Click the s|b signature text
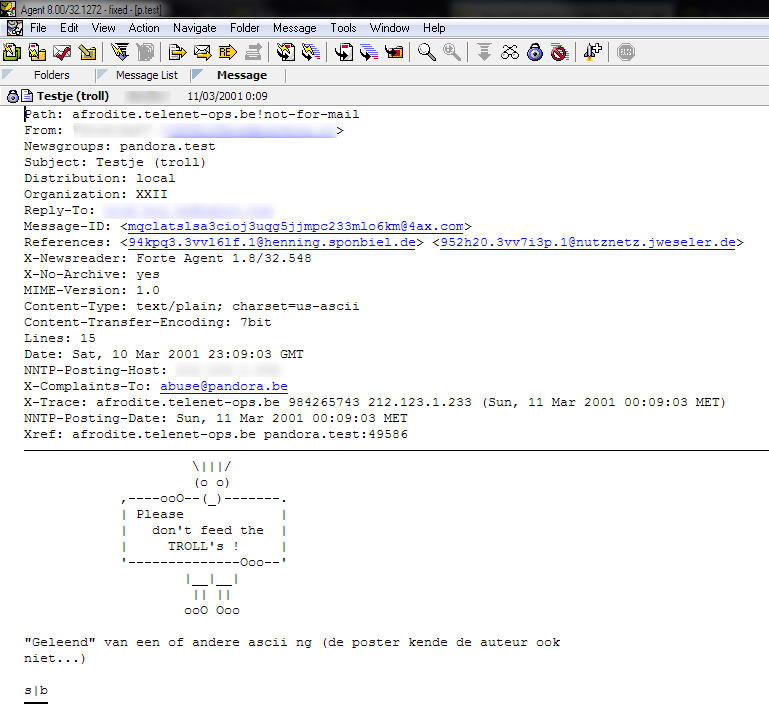The width and height of the screenshot is (769, 728). click(36, 691)
